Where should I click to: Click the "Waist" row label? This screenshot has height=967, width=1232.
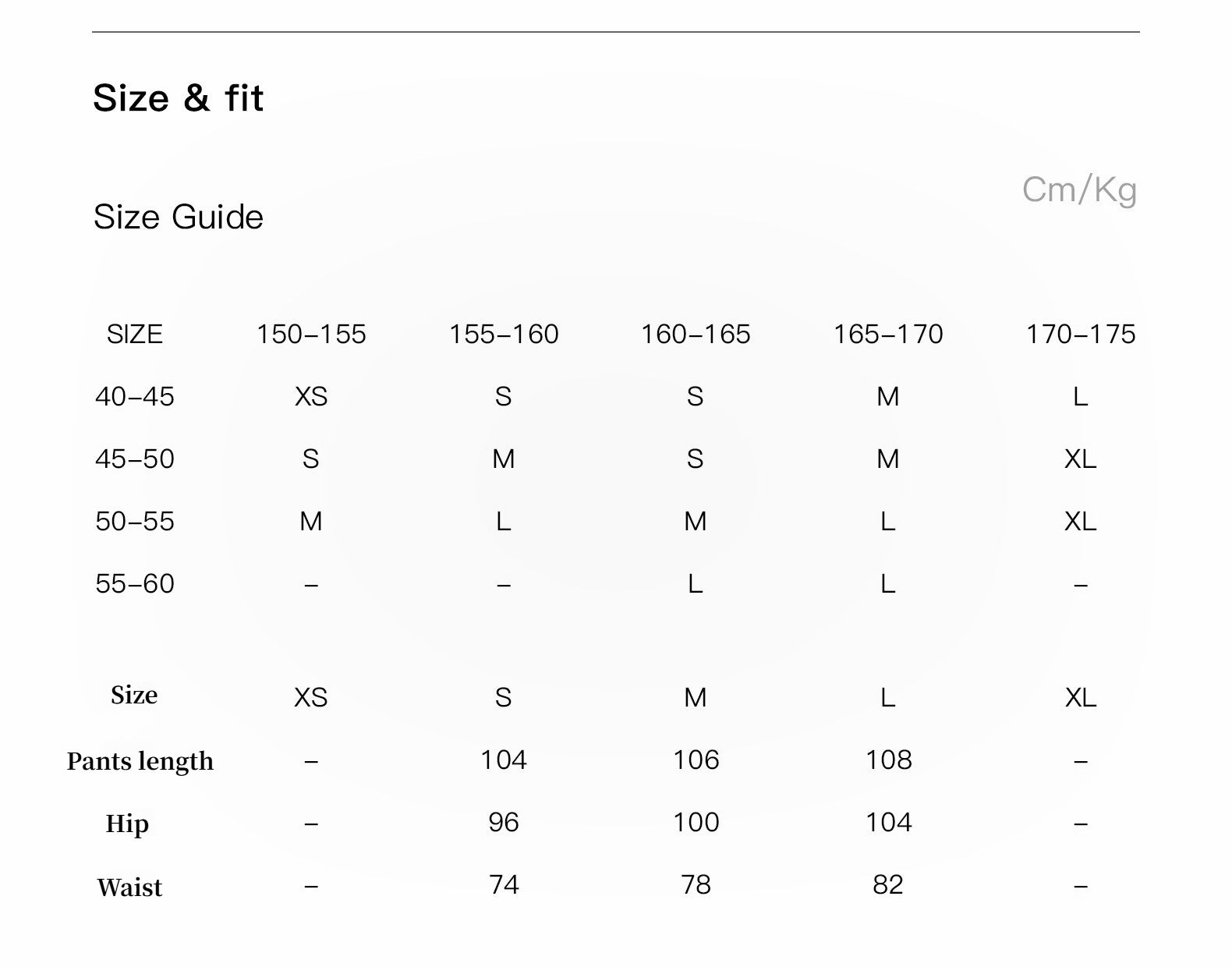(x=129, y=887)
